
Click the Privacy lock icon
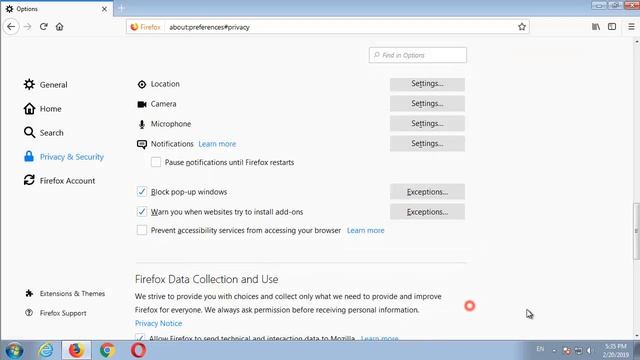click(x=29, y=156)
